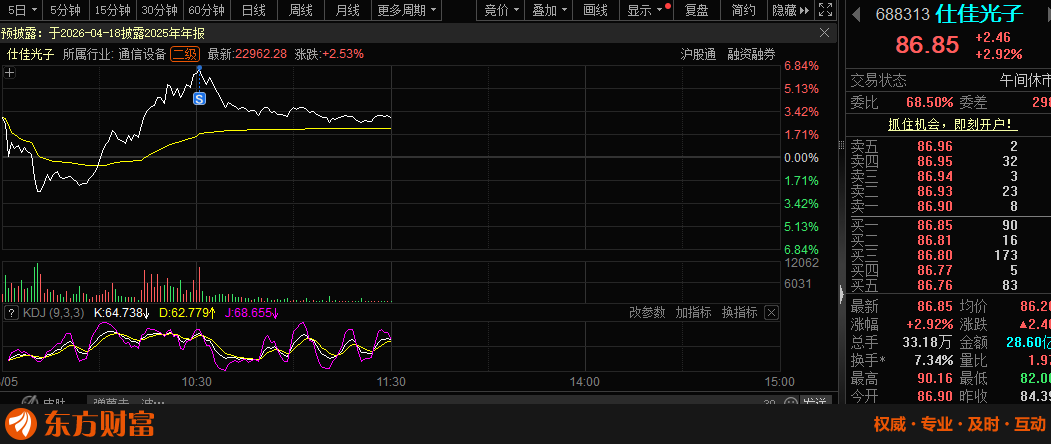The height and width of the screenshot is (444, 1051).
Task: Click the 最高 value 90.16
Action: pos(935,378)
